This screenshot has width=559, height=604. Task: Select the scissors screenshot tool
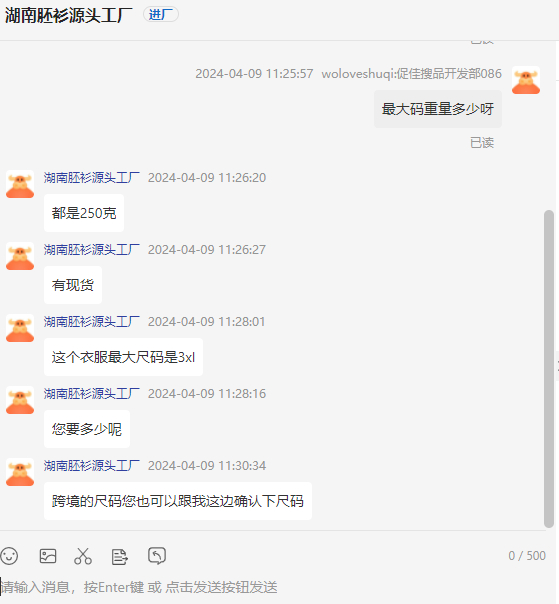tap(83, 556)
